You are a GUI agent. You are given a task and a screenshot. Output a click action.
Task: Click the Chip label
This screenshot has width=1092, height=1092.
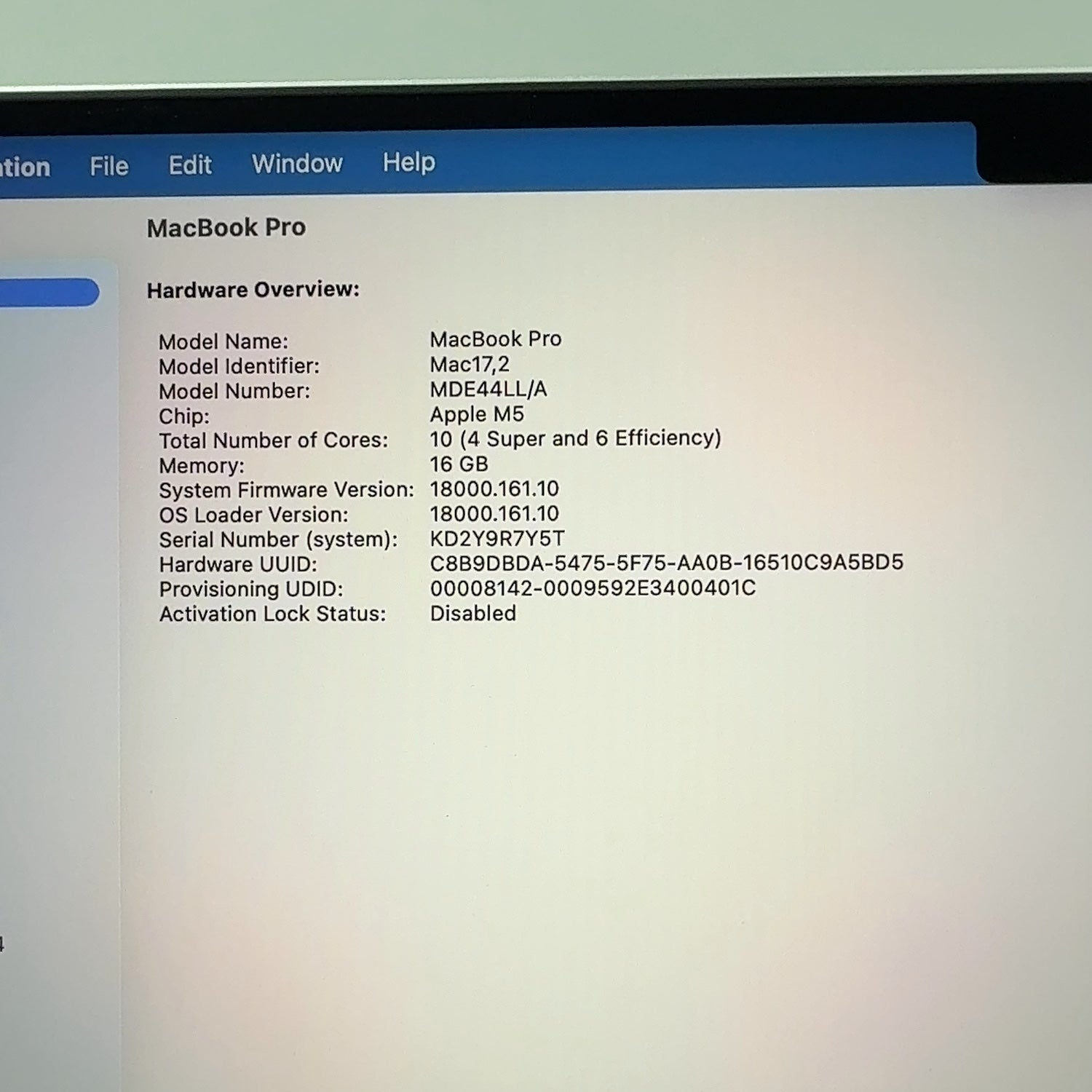pyautogui.click(x=184, y=416)
